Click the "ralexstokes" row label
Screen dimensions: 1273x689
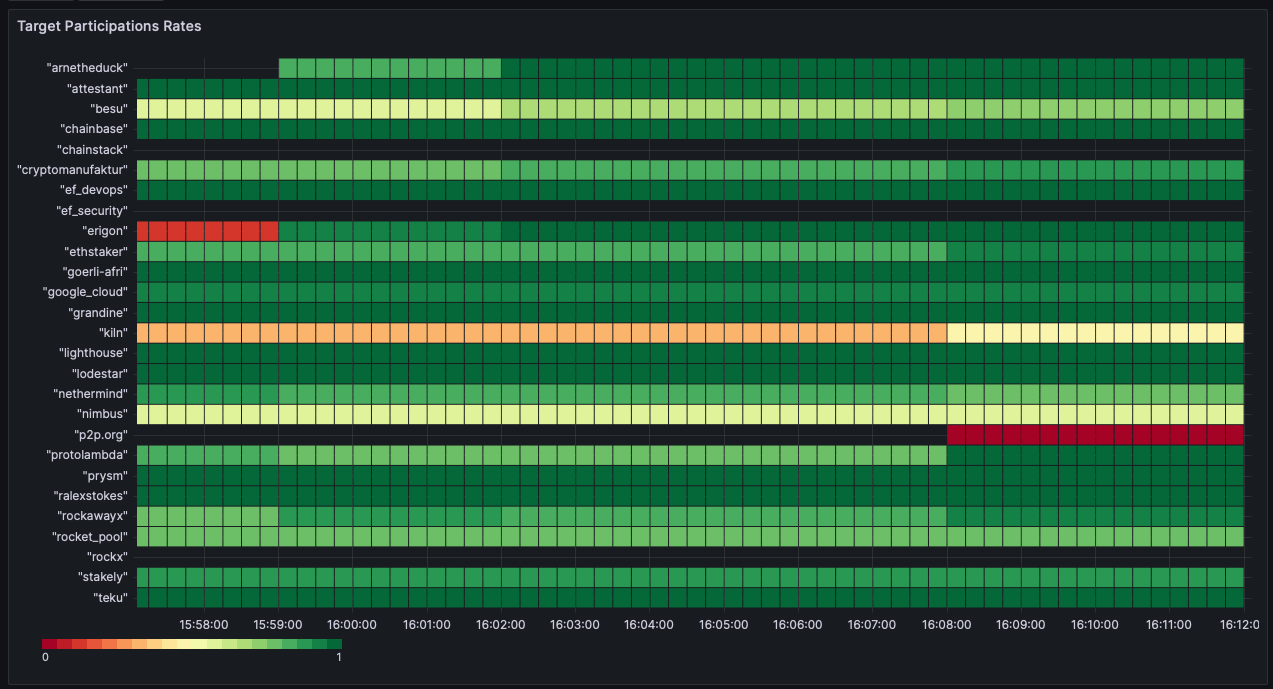click(x=91, y=496)
